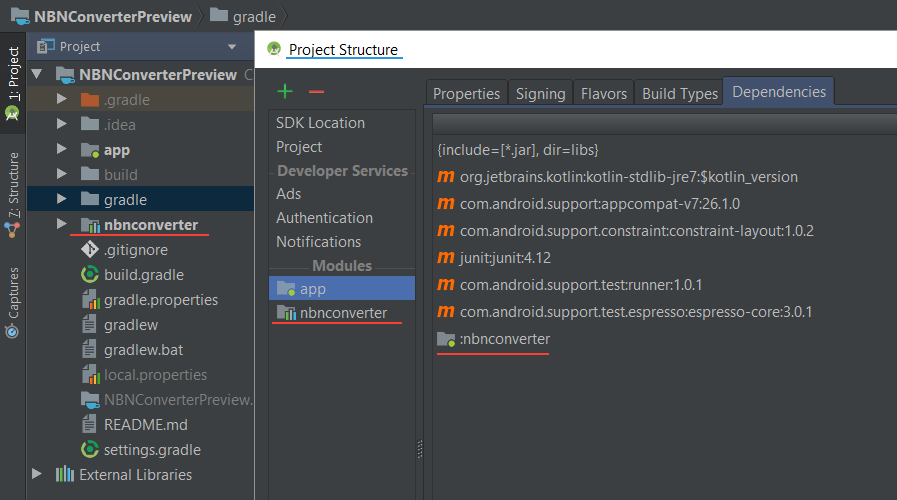The image size is (897, 500).
Task: Expand the build folder arrow
Action: click(x=62, y=173)
